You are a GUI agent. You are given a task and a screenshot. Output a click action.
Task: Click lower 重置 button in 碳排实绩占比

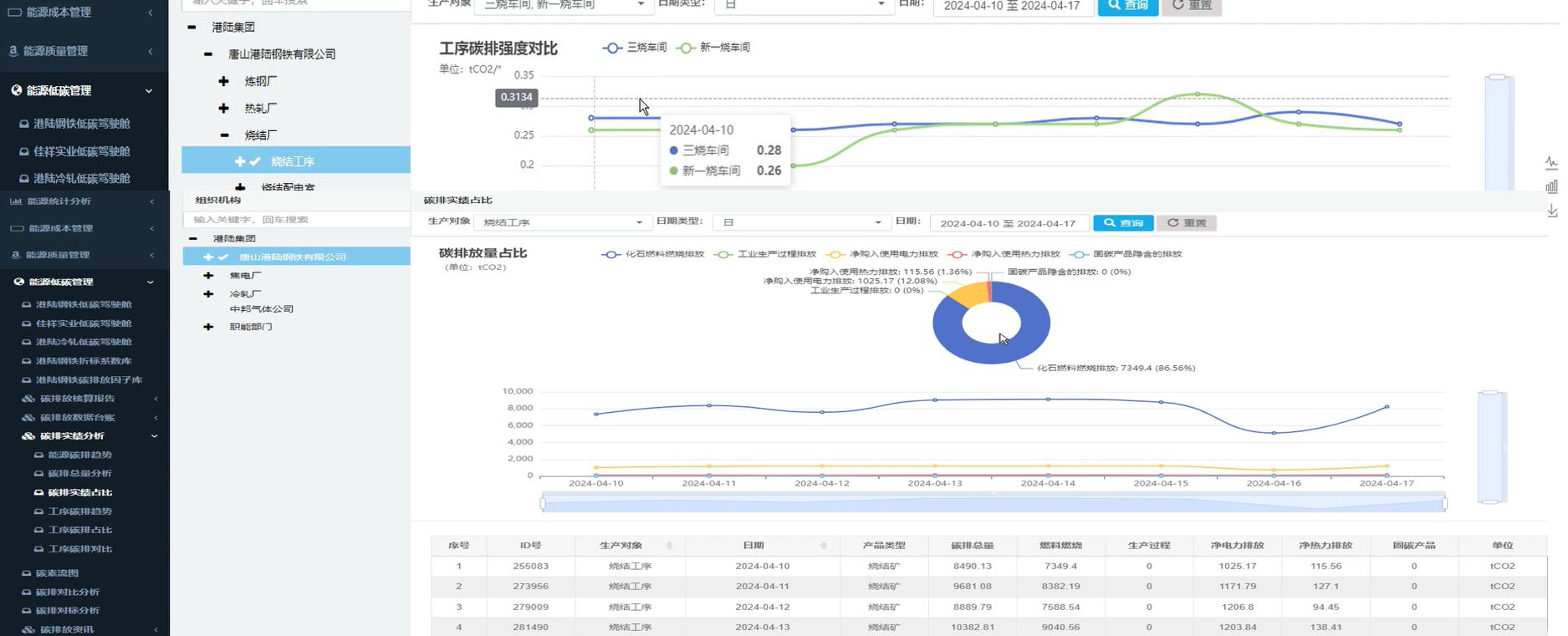pyautogui.click(x=1187, y=223)
